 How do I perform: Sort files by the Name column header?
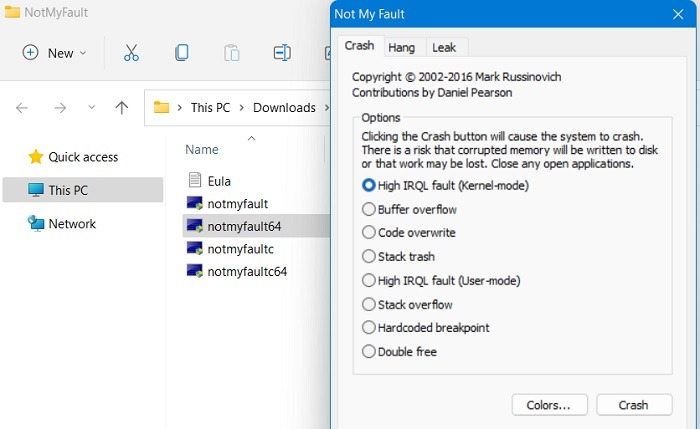(202, 150)
